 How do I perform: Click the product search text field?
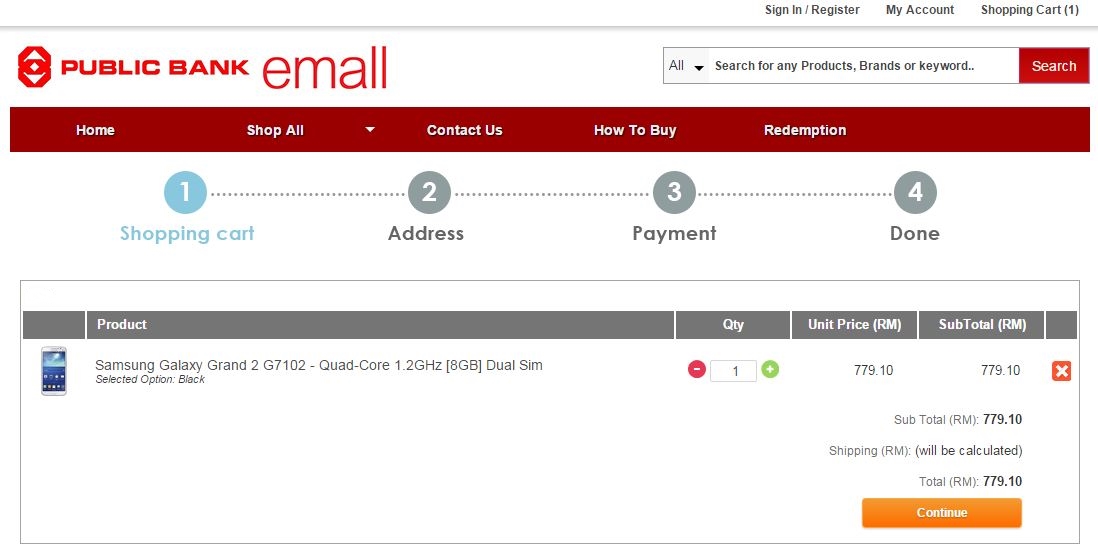863,66
